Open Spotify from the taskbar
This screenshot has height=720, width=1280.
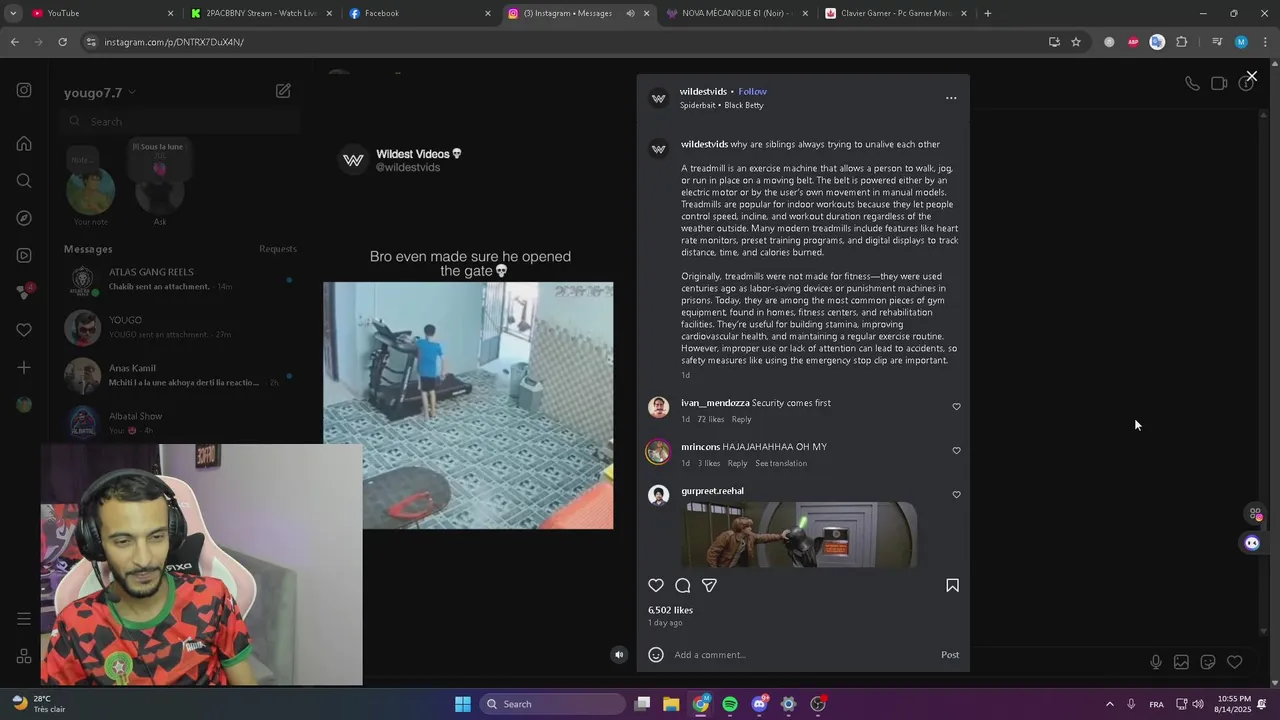pyautogui.click(x=730, y=704)
